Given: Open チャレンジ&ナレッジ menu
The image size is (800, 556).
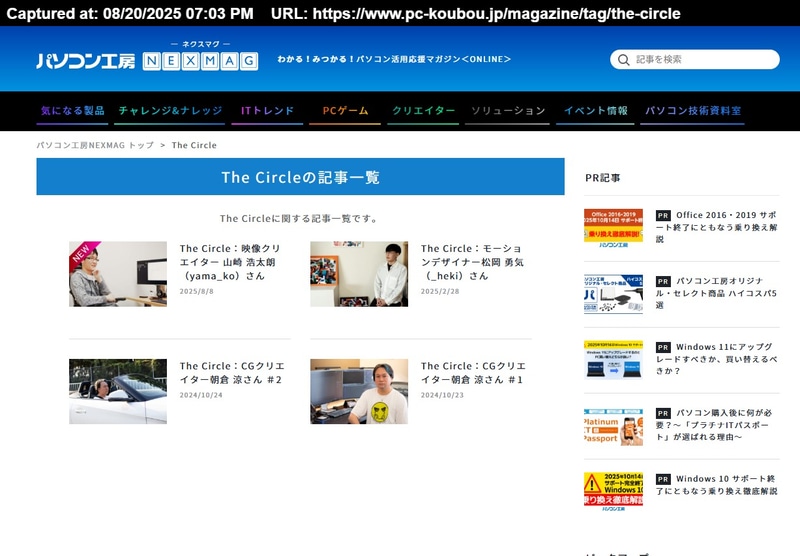Looking at the screenshot, I should pos(170,111).
